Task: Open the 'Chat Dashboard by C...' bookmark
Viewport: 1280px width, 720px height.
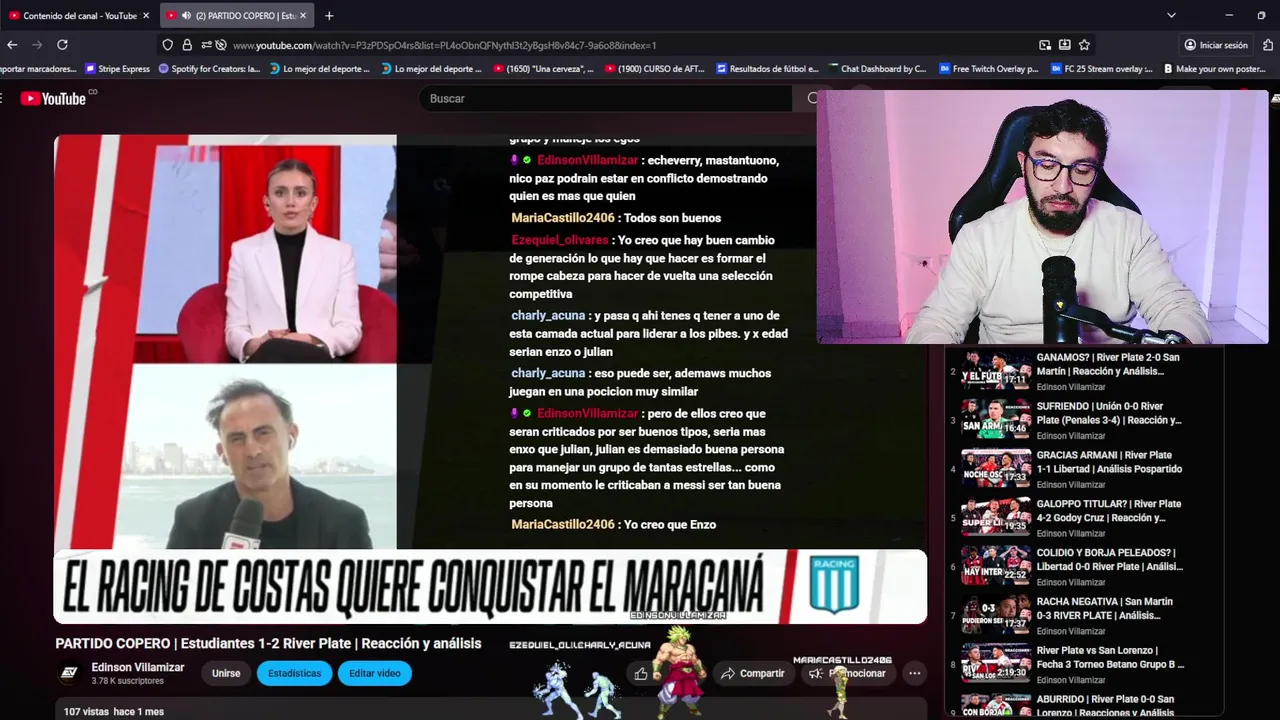Action: [876, 69]
